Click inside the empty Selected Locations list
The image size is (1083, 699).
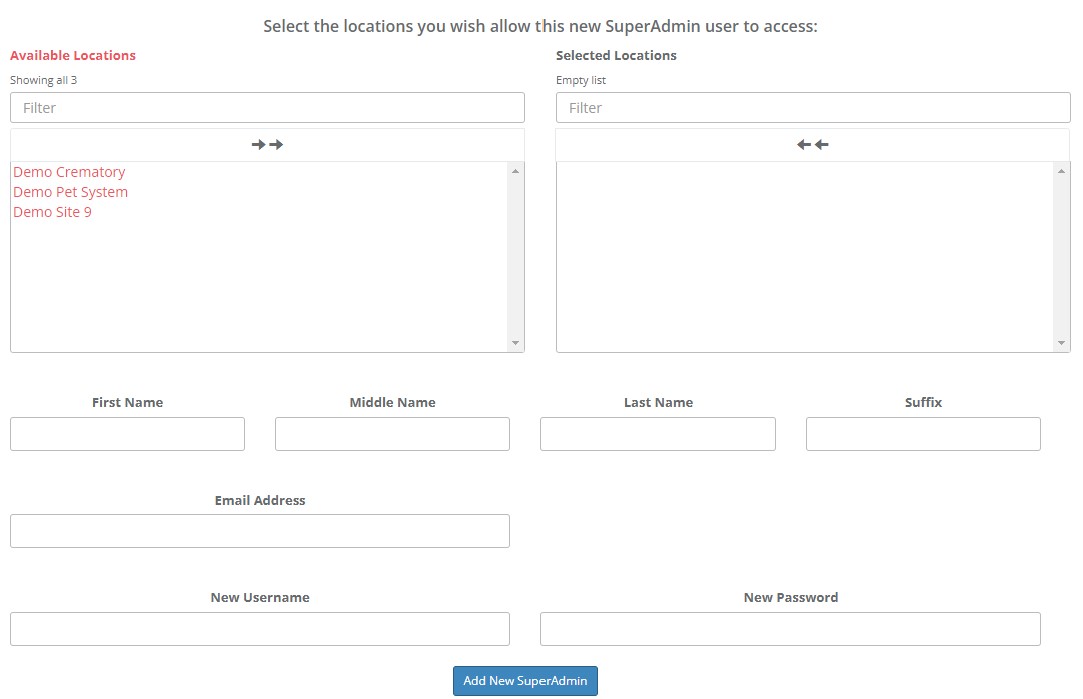coord(805,257)
